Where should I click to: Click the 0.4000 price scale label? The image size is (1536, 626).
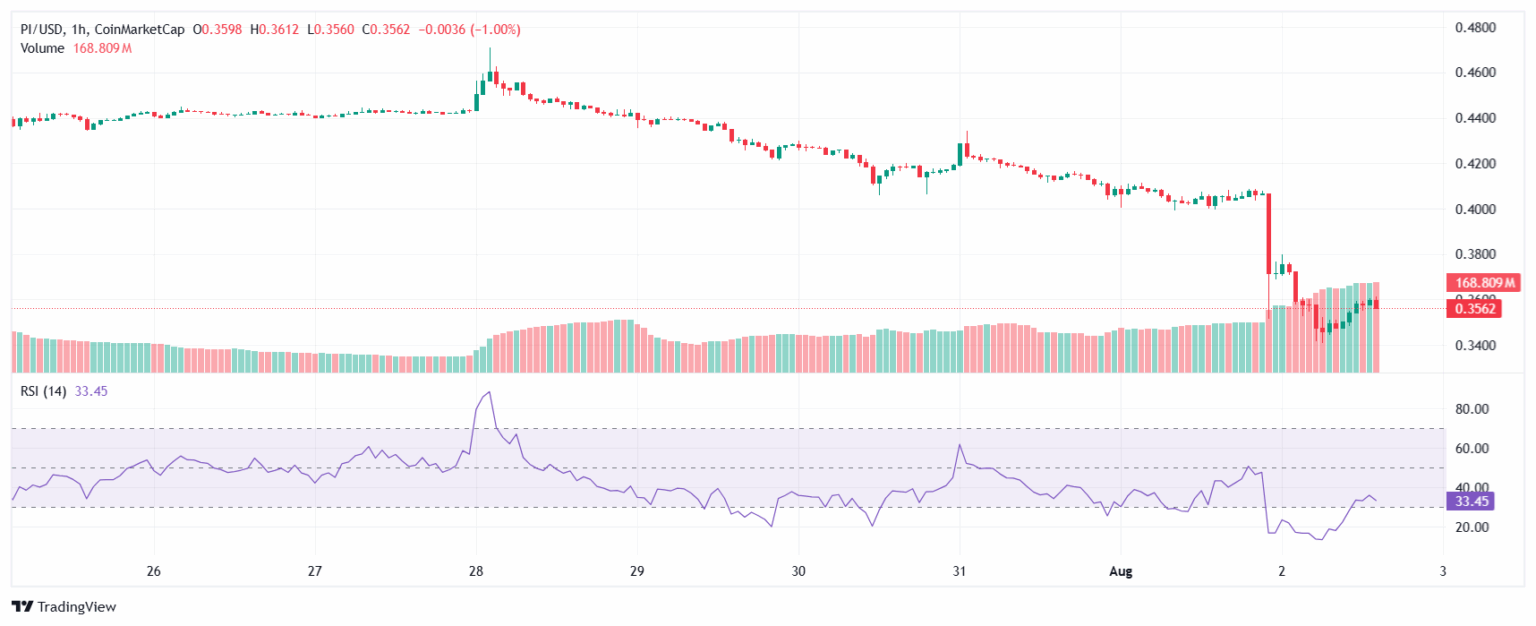coord(1474,209)
